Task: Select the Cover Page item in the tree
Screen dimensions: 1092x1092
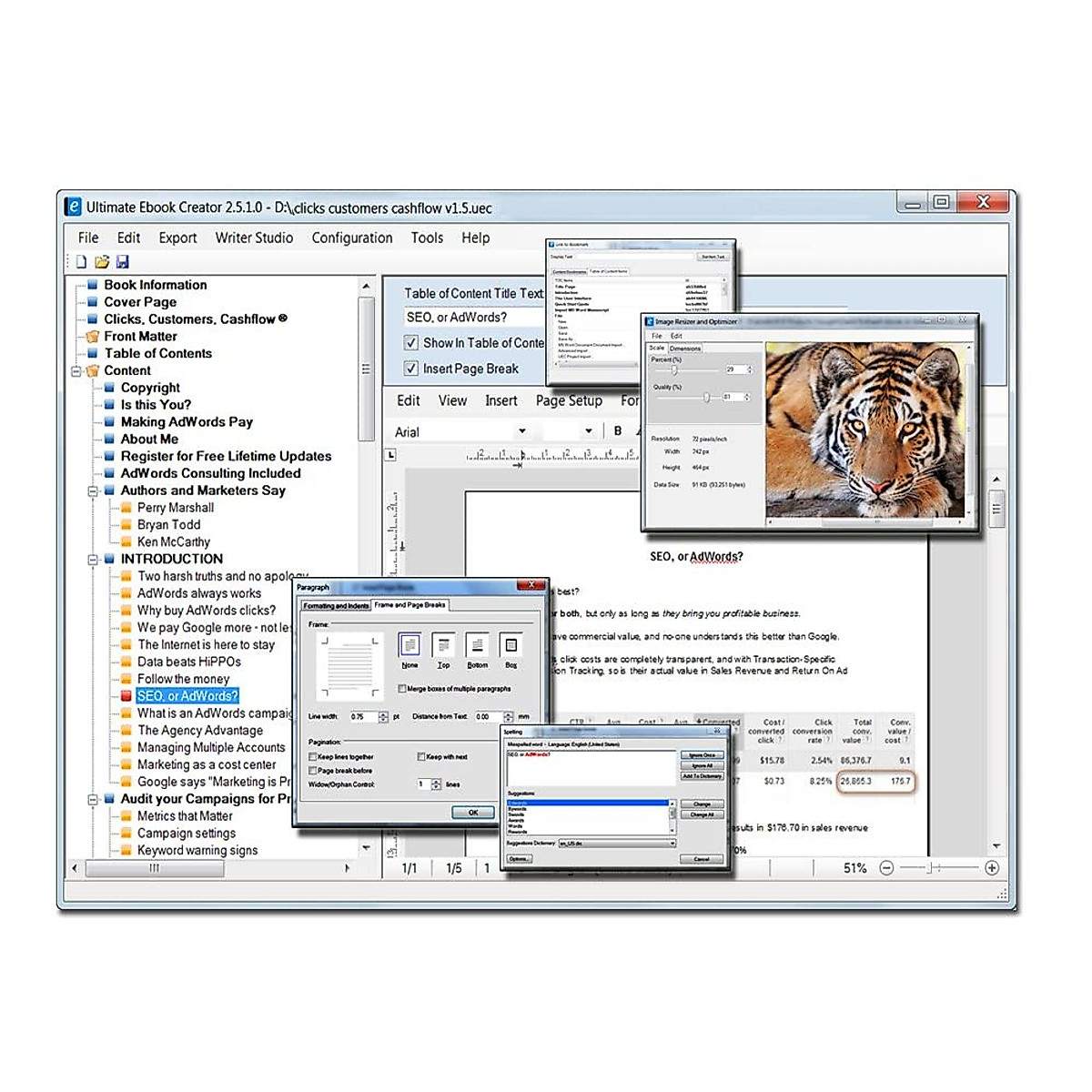Action: [140, 301]
